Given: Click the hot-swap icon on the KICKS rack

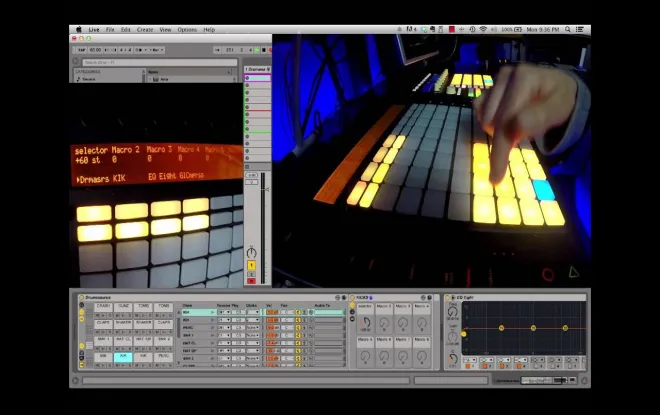Looking at the screenshot, I should point(423,298).
